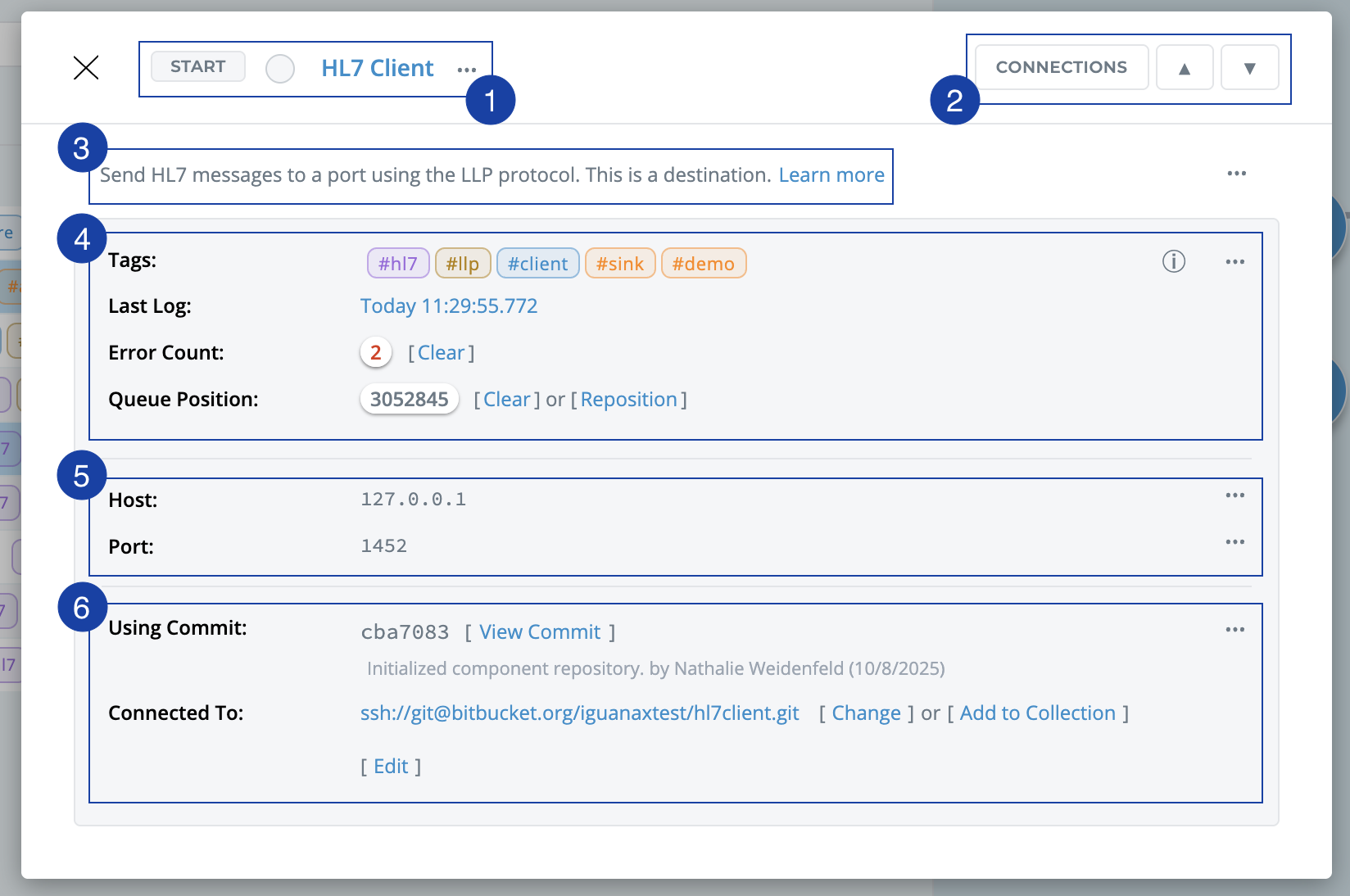Screen dimensions: 1350x896
Task: Reposition the queue
Action: 628,400
